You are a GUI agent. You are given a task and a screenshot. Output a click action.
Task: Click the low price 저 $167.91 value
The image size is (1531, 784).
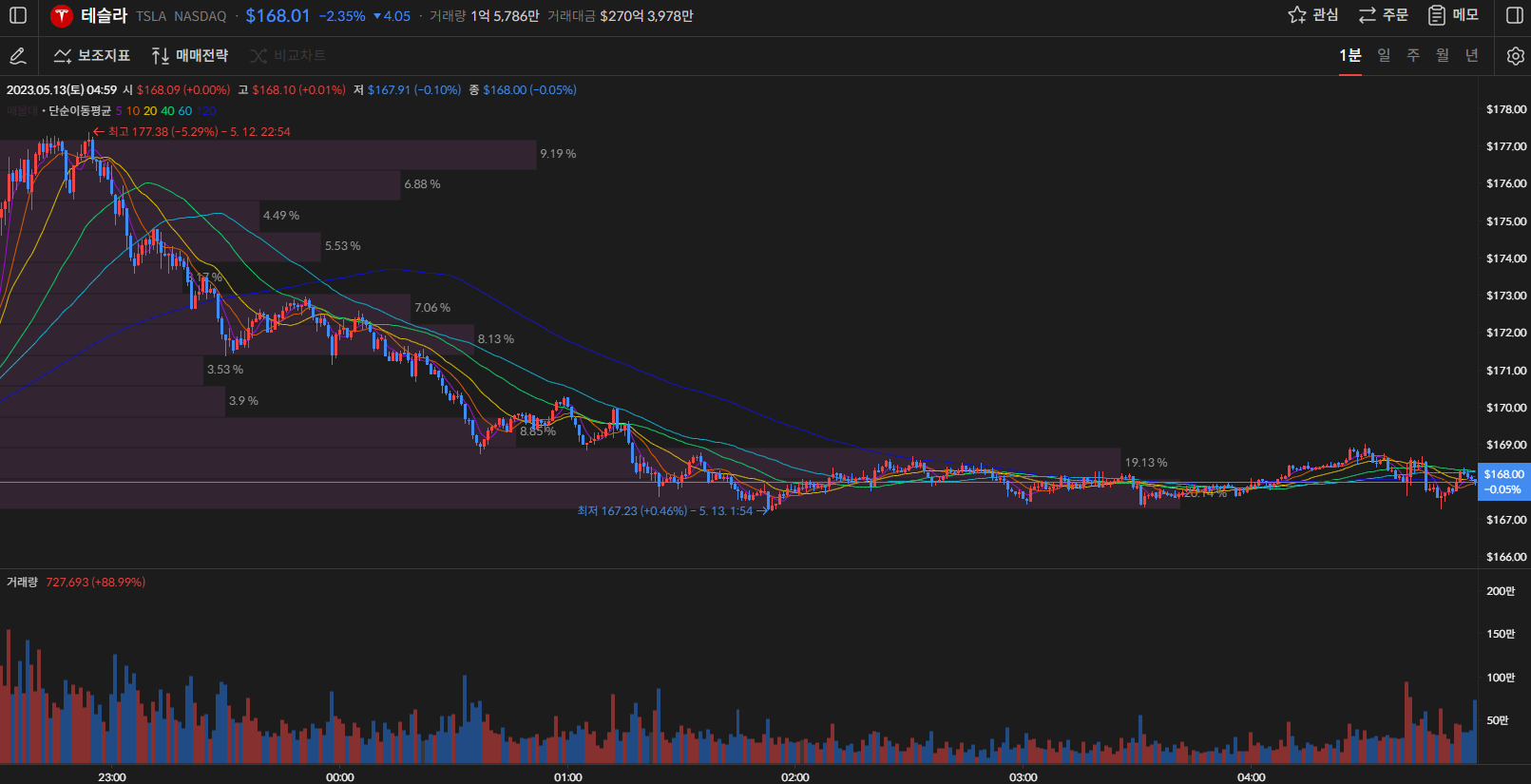tap(408, 90)
